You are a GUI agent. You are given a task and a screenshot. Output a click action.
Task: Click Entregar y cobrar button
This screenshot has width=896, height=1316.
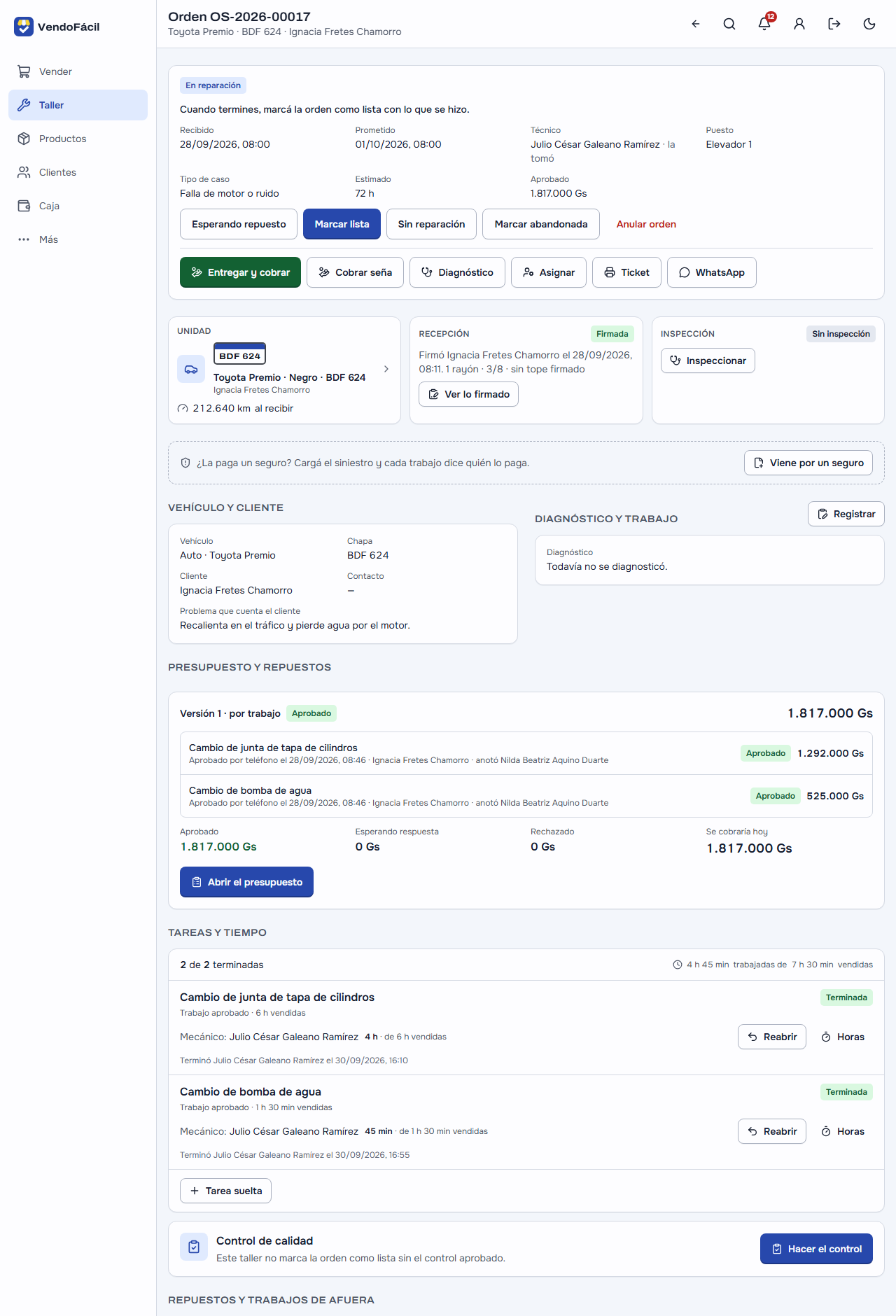pos(240,272)
